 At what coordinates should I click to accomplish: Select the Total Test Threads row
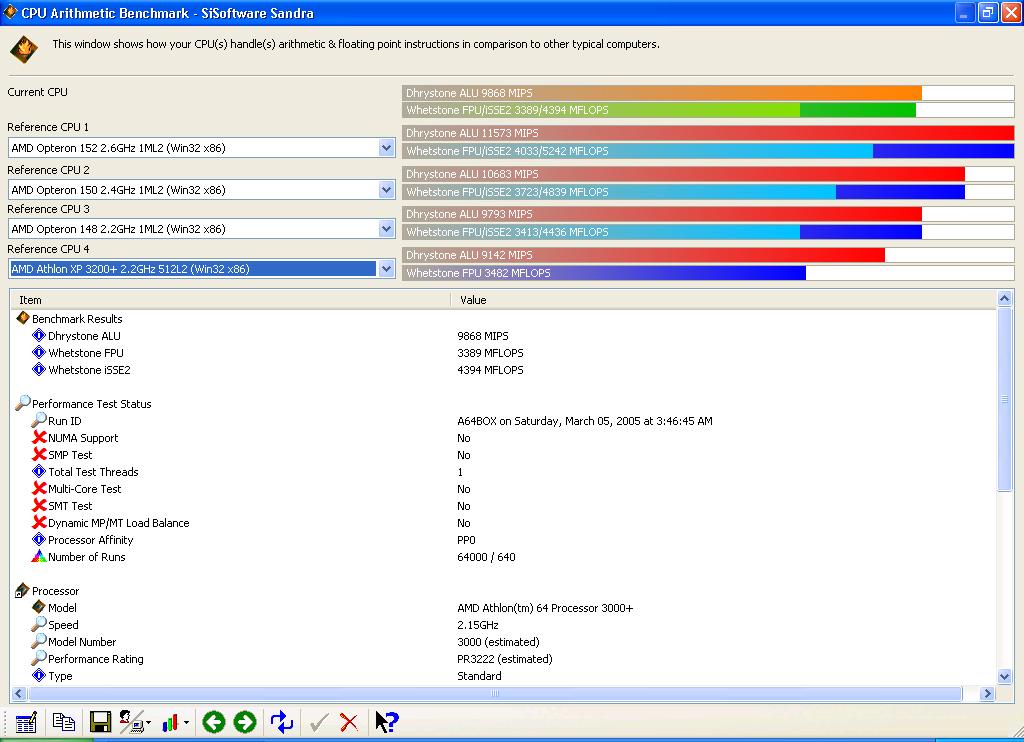(x=503, y=472)
